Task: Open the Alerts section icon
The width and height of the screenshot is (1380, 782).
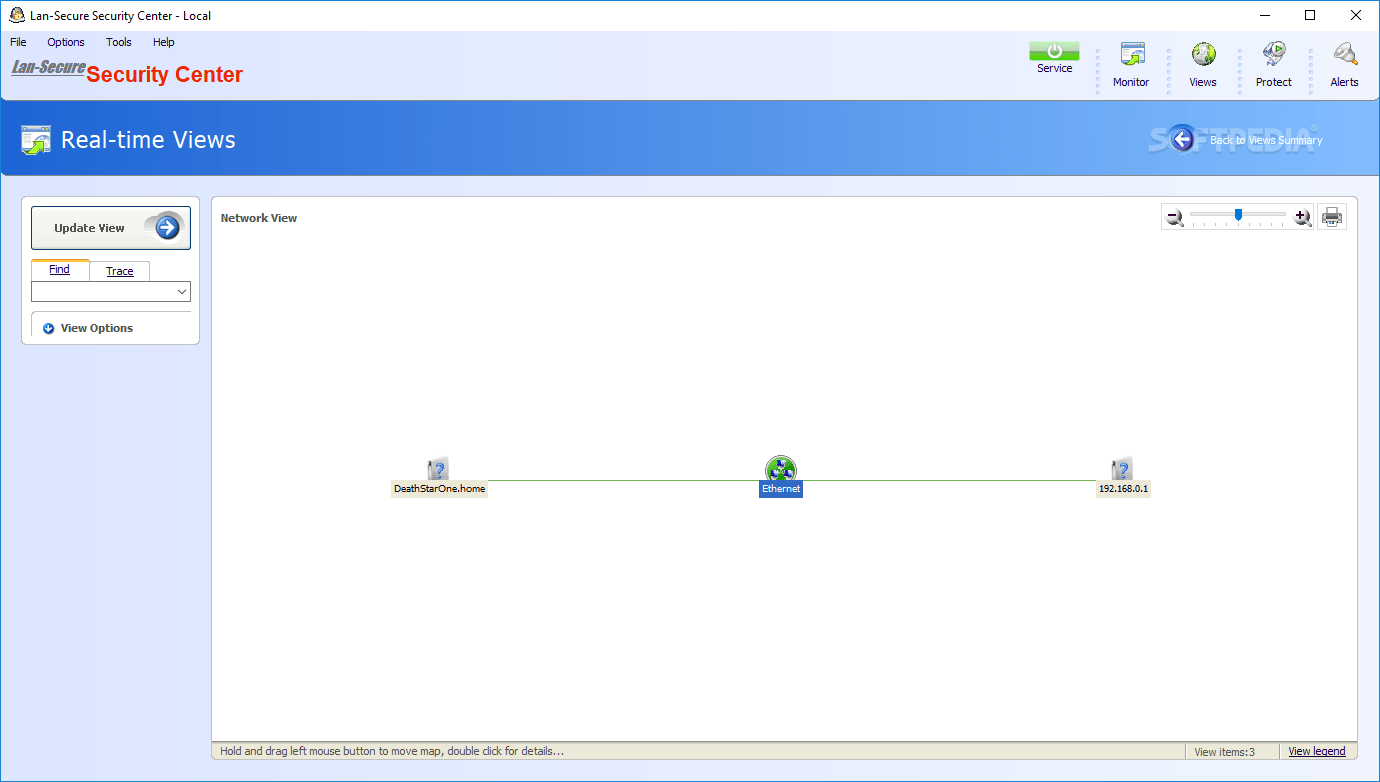Action: pyautogui.click(x=1345, y=54)
